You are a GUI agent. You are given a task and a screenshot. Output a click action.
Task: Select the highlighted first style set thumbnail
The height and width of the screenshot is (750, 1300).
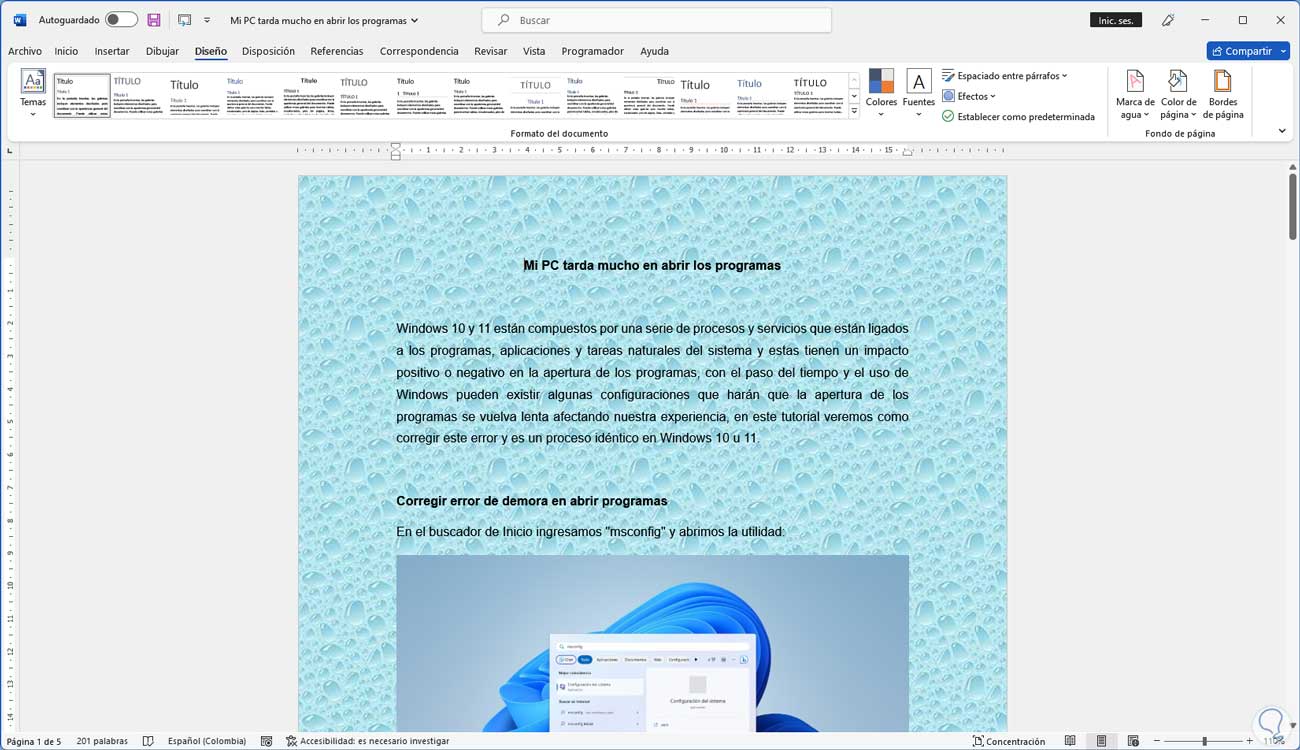[82, 96]
